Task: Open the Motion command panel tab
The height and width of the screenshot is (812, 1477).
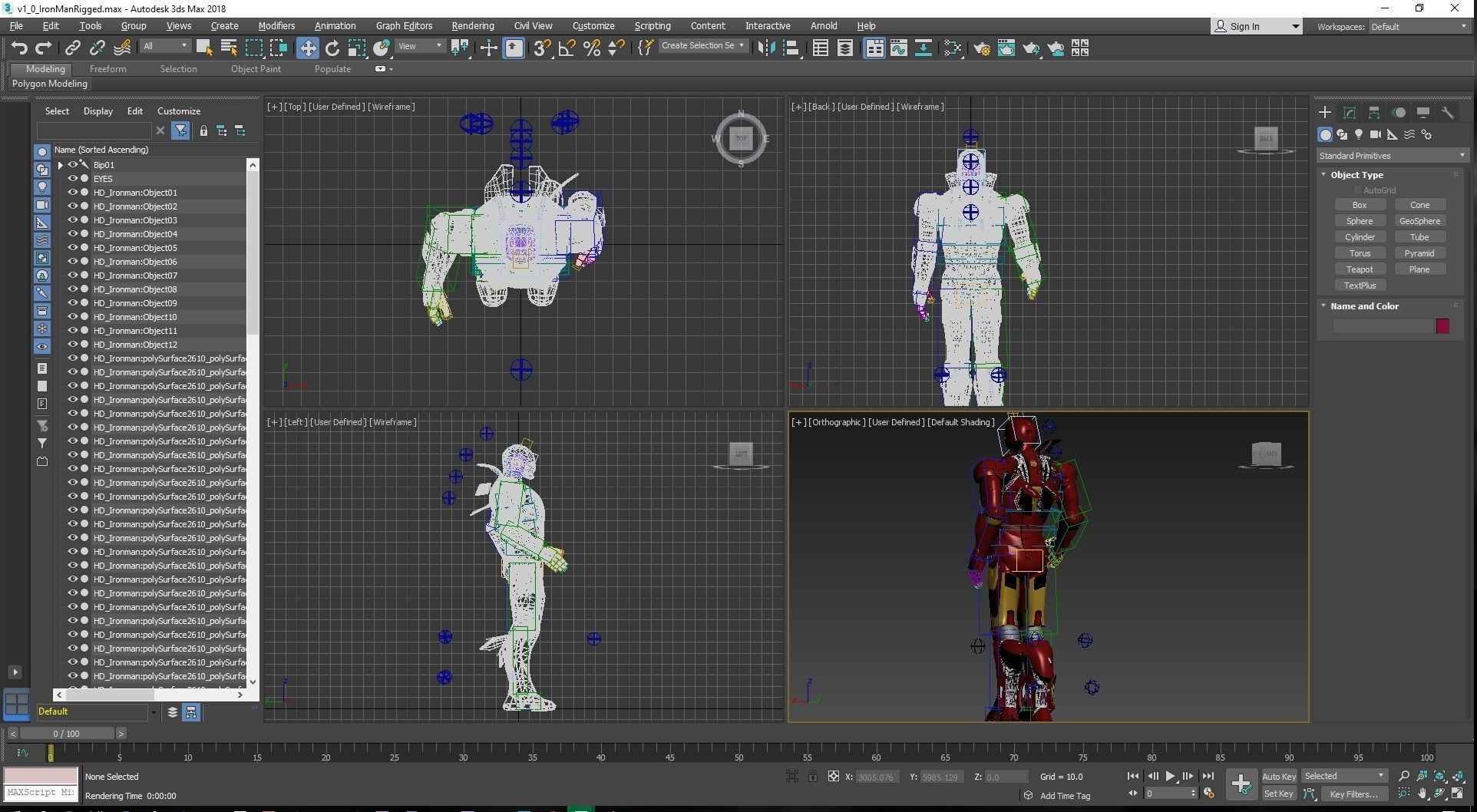Action: (x=1399, y=112)
